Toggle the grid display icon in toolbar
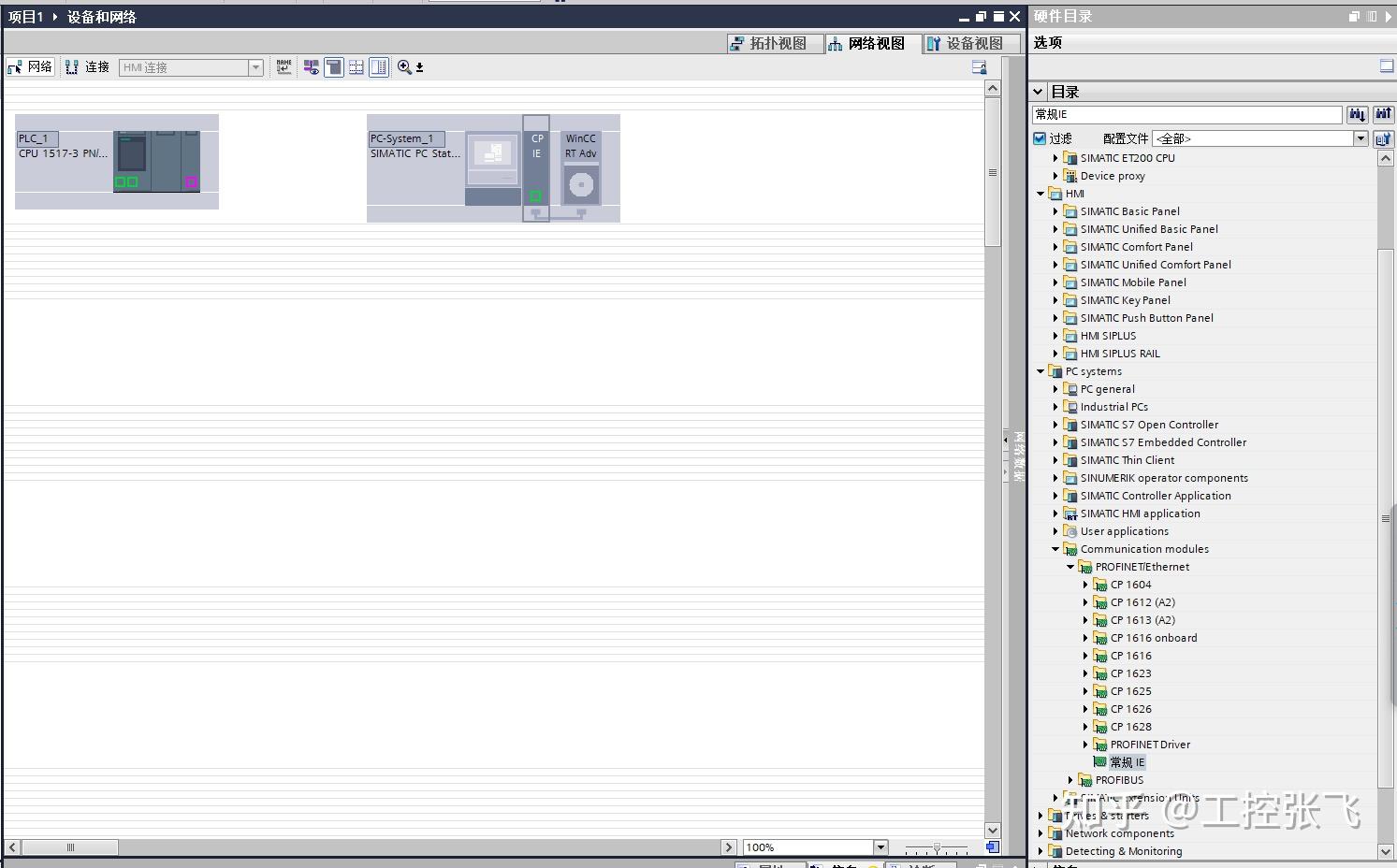Viewport: 1397px width, 868px height. 357,67
